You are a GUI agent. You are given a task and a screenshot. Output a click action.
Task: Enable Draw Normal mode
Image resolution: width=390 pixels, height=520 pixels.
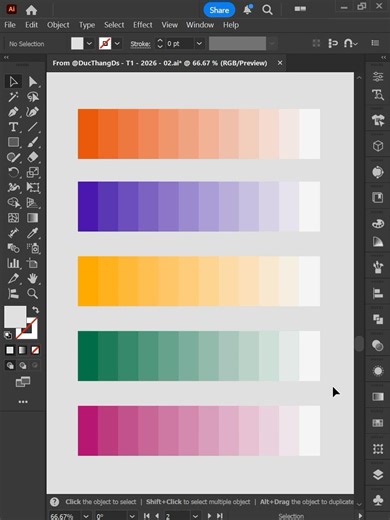(x=10, y=365)
